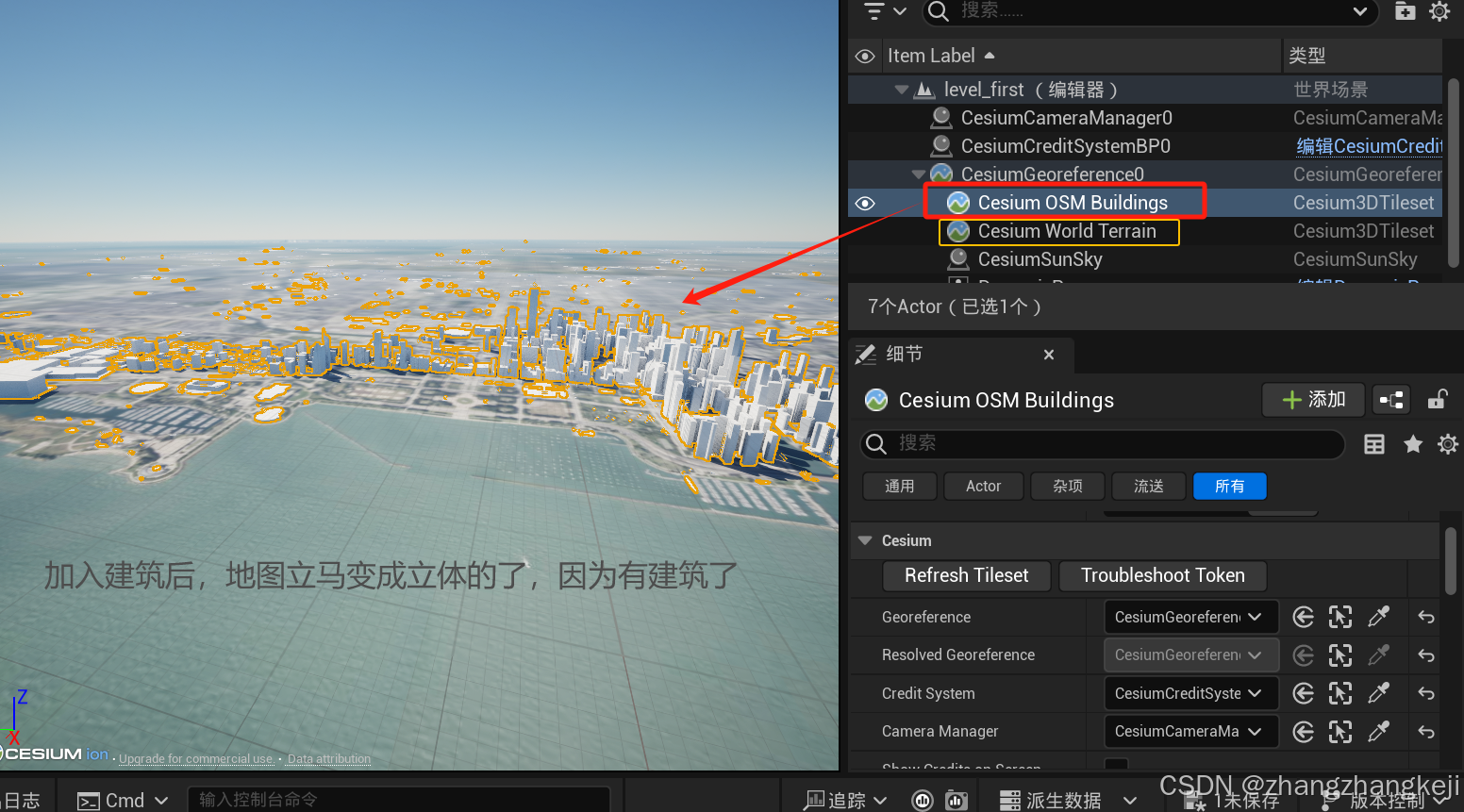Open the Georeference actor dropdown

(1191, 617)
